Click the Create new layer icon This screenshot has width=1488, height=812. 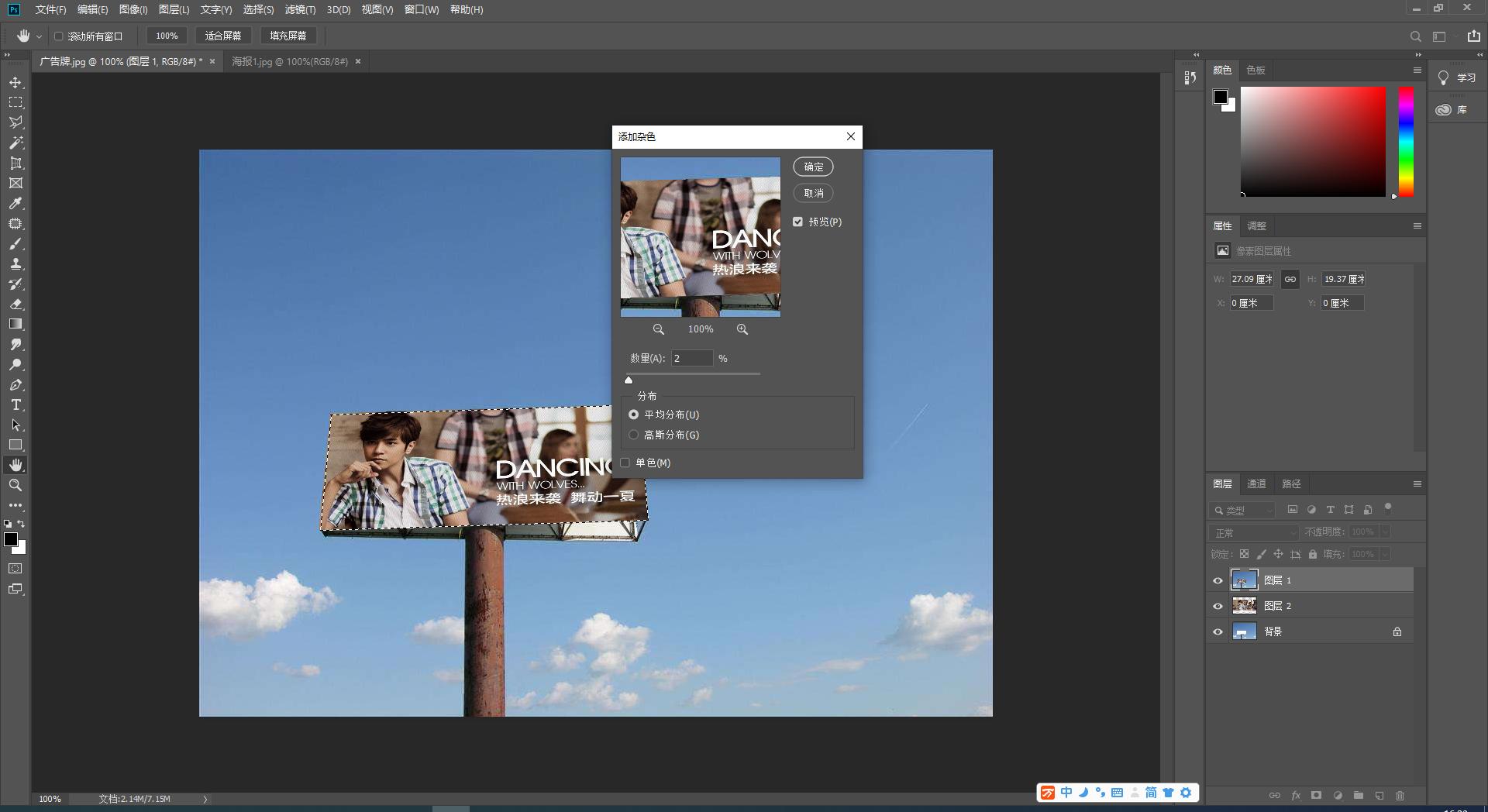1379,795
